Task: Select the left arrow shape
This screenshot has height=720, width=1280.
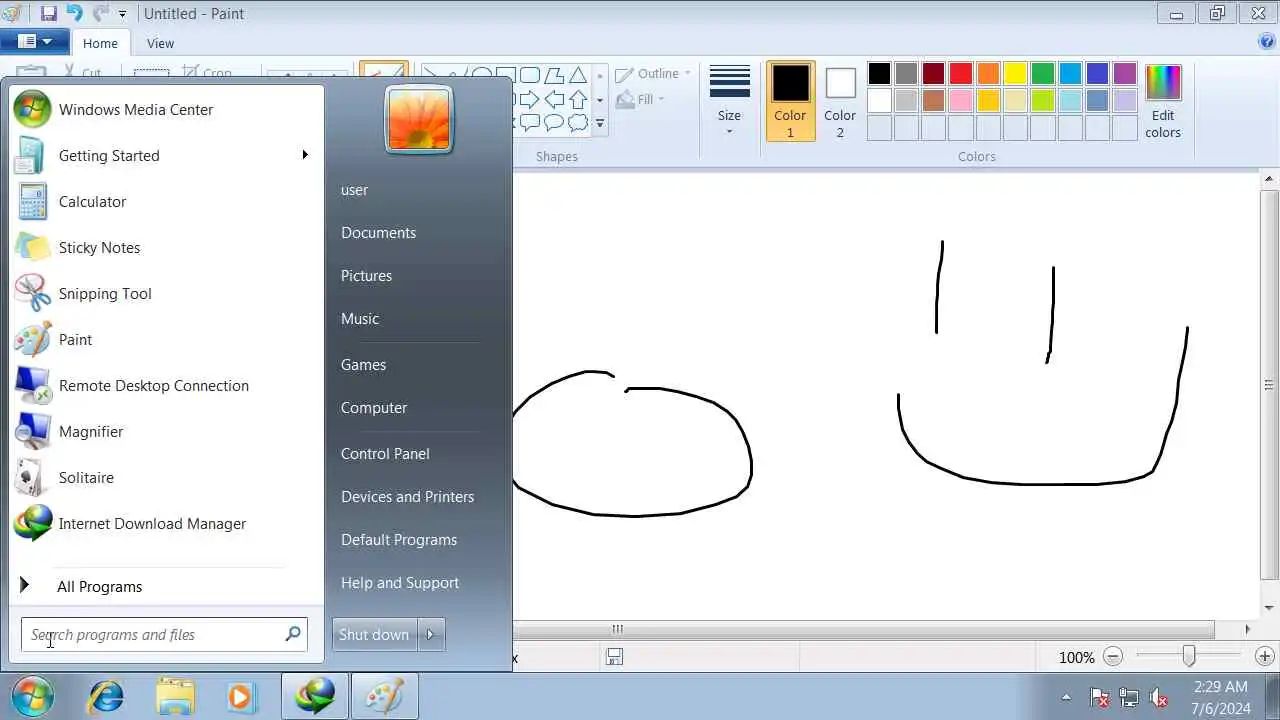Action: click(x=554, y=99)
